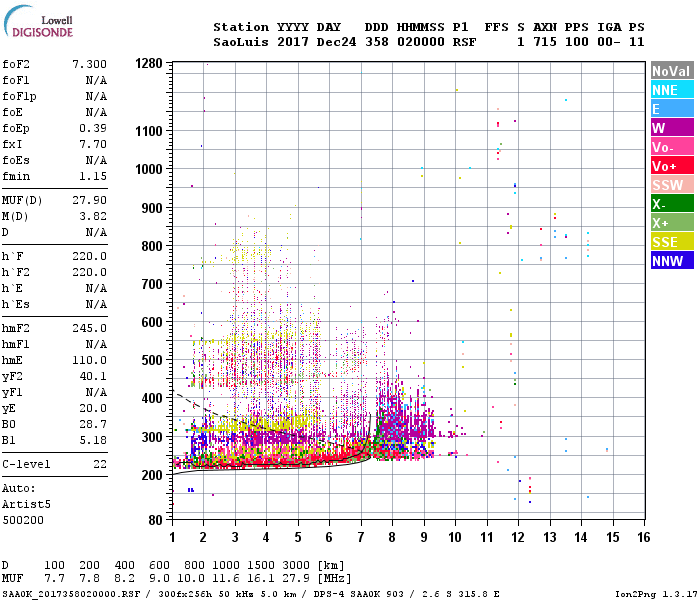Click the 7 MHz x-axis label
Viewport: 700px width, 600px height.
click(x=361, y=537)
